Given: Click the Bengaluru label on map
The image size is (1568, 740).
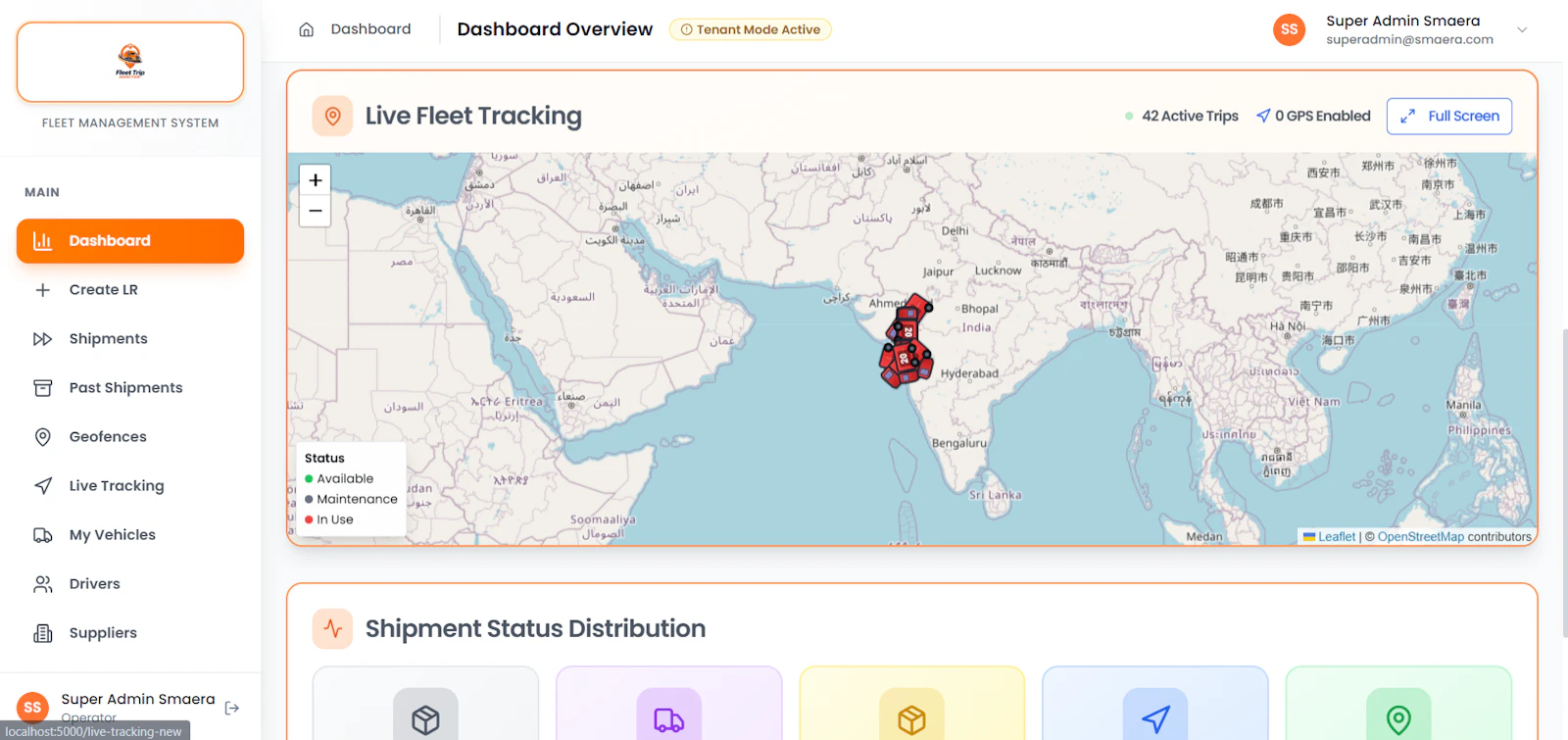Looking at the screenshot, I should click(958, 443).
